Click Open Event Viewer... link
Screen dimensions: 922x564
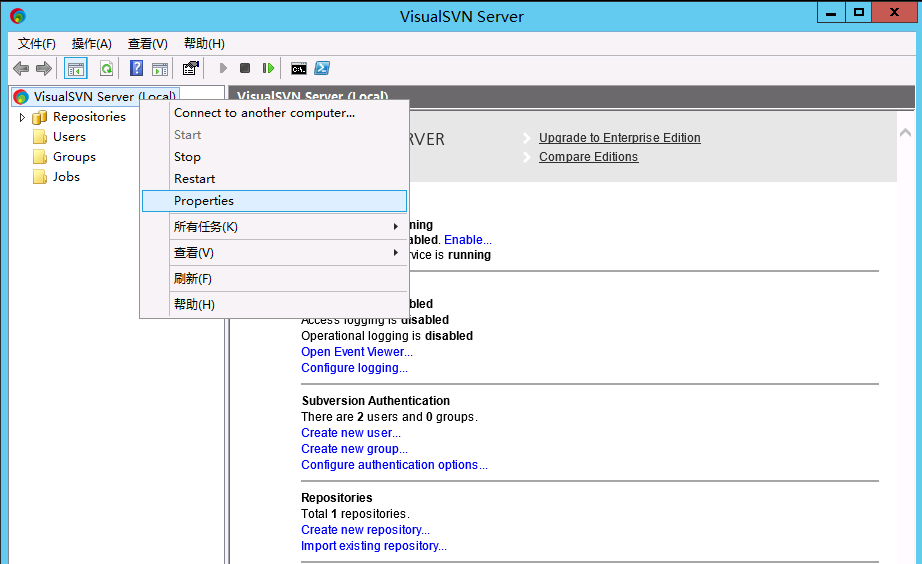(x=357, y=352)
